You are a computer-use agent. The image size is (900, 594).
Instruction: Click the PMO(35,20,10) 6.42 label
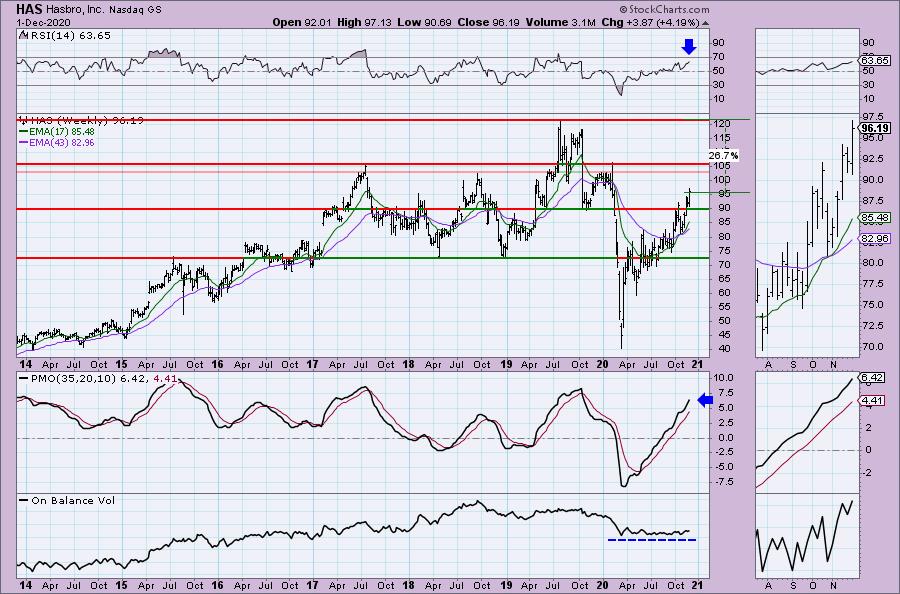[83, 379]
